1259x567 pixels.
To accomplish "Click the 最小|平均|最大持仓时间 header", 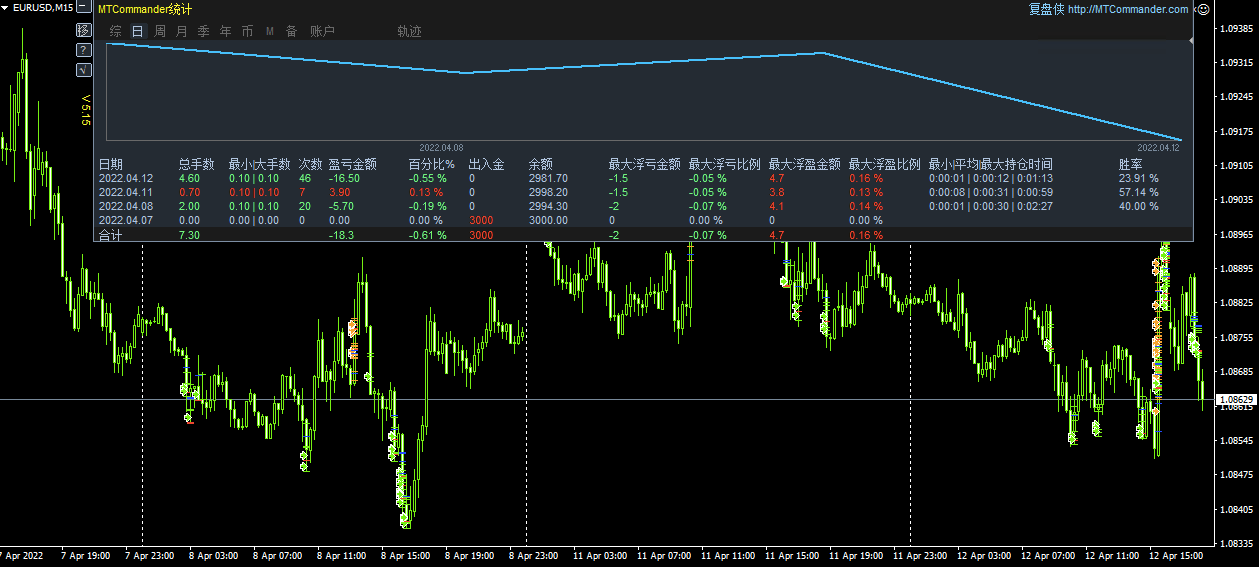I will [990, 164].
